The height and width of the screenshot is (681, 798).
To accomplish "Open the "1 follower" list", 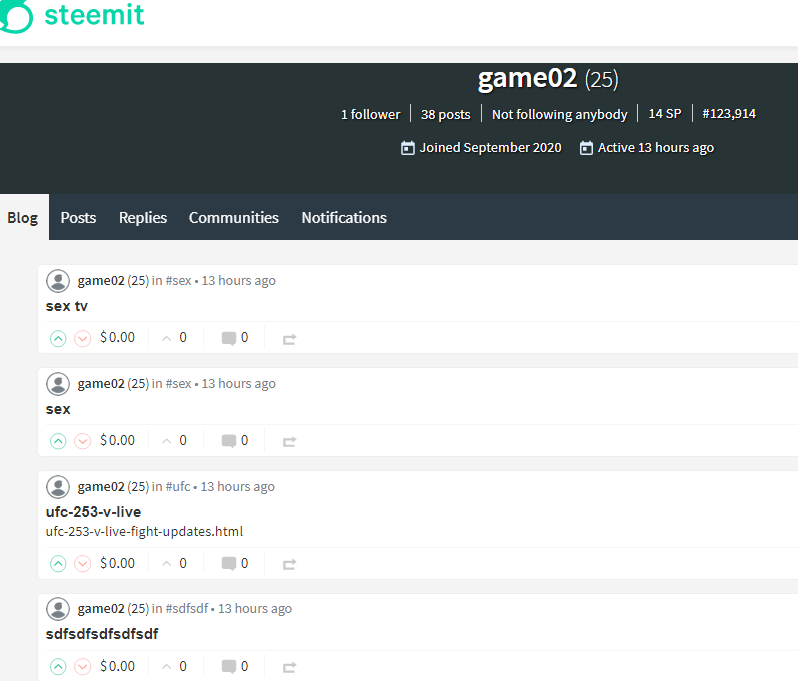I will click(370, 115).
